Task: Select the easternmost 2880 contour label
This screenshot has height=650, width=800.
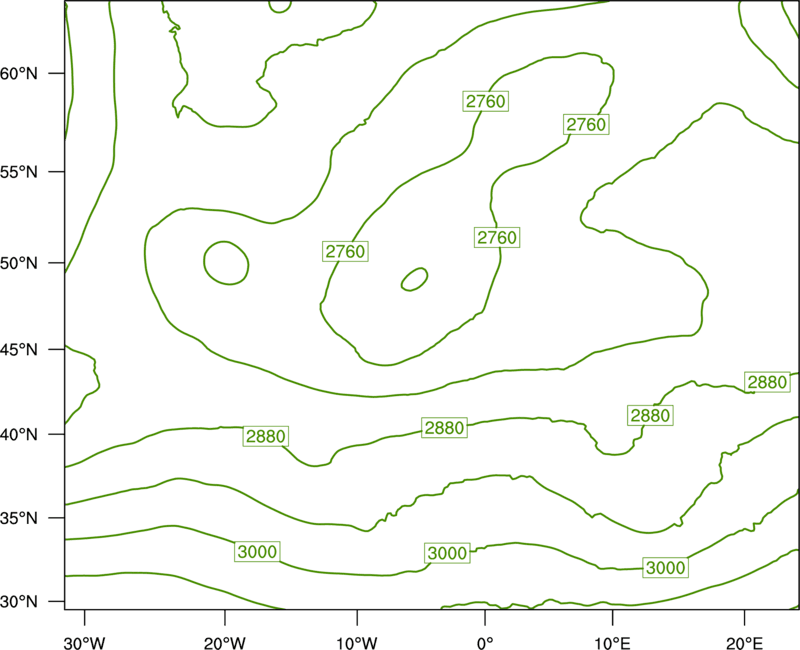Action: pyautogui.click(x=767, y=382)
